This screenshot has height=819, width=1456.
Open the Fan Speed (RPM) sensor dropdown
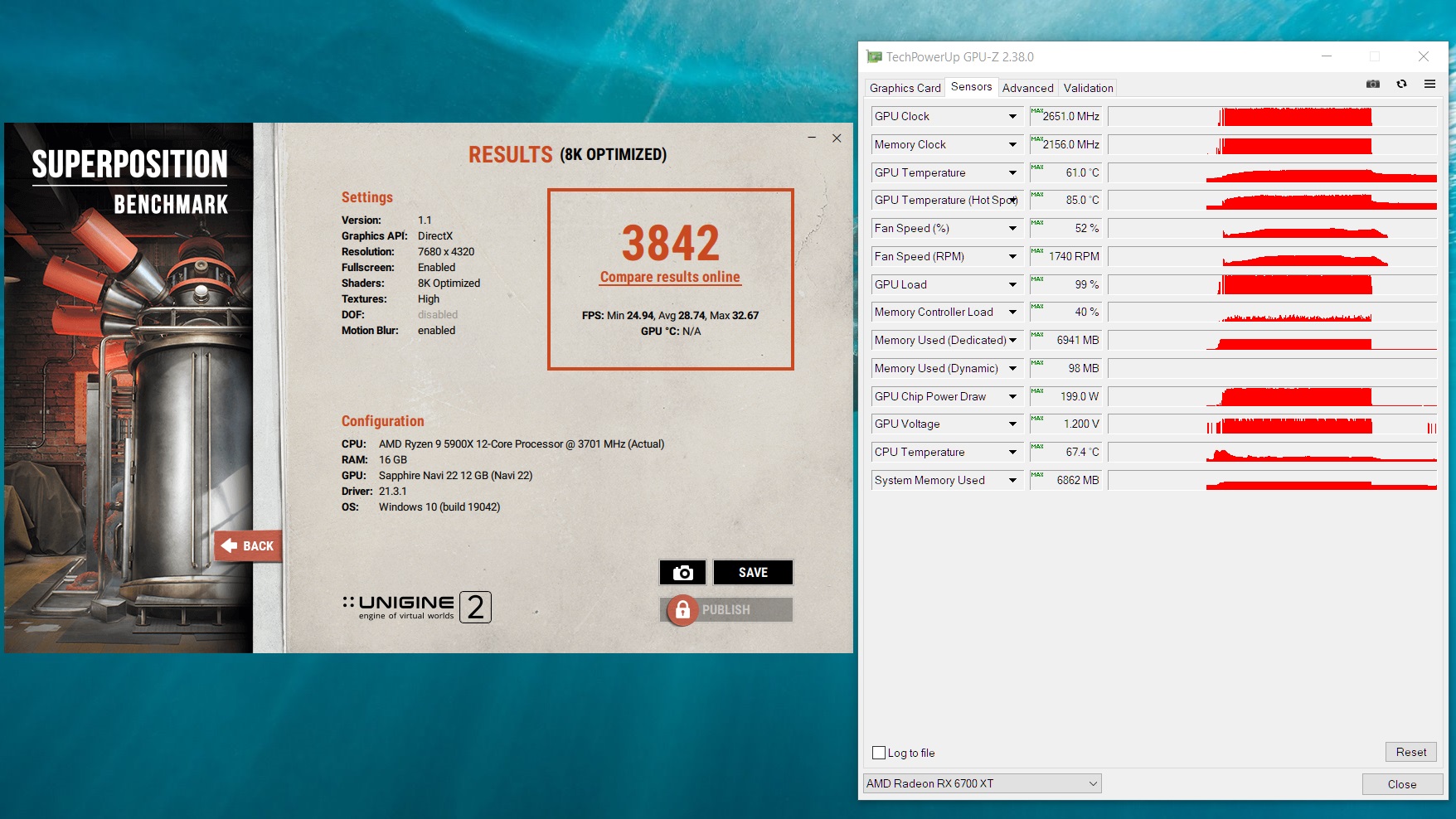point(1012,256)
